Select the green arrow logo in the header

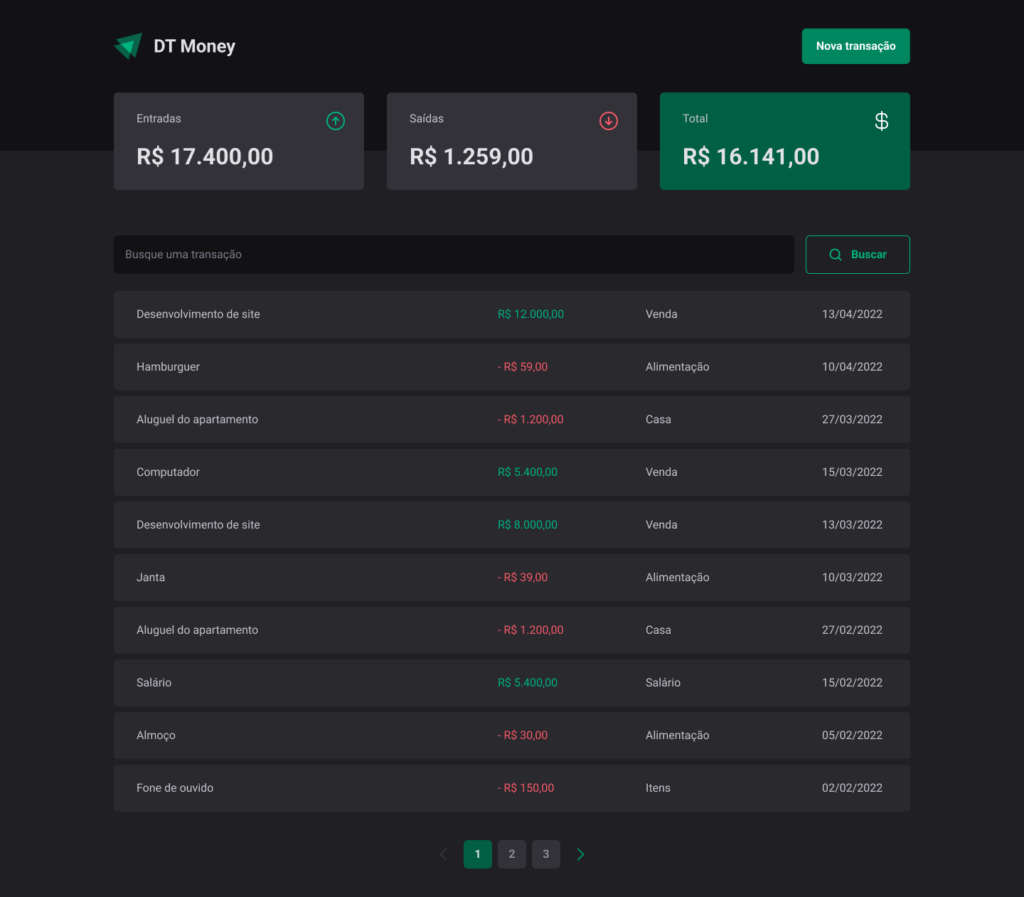128,45
